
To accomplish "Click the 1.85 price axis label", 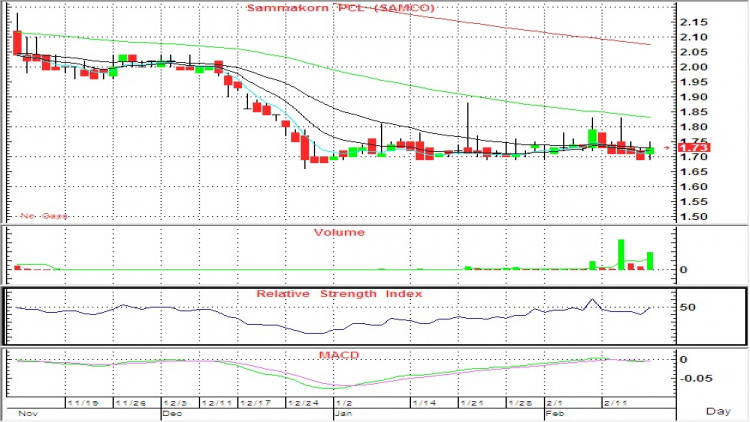I will tap(694, 112).
